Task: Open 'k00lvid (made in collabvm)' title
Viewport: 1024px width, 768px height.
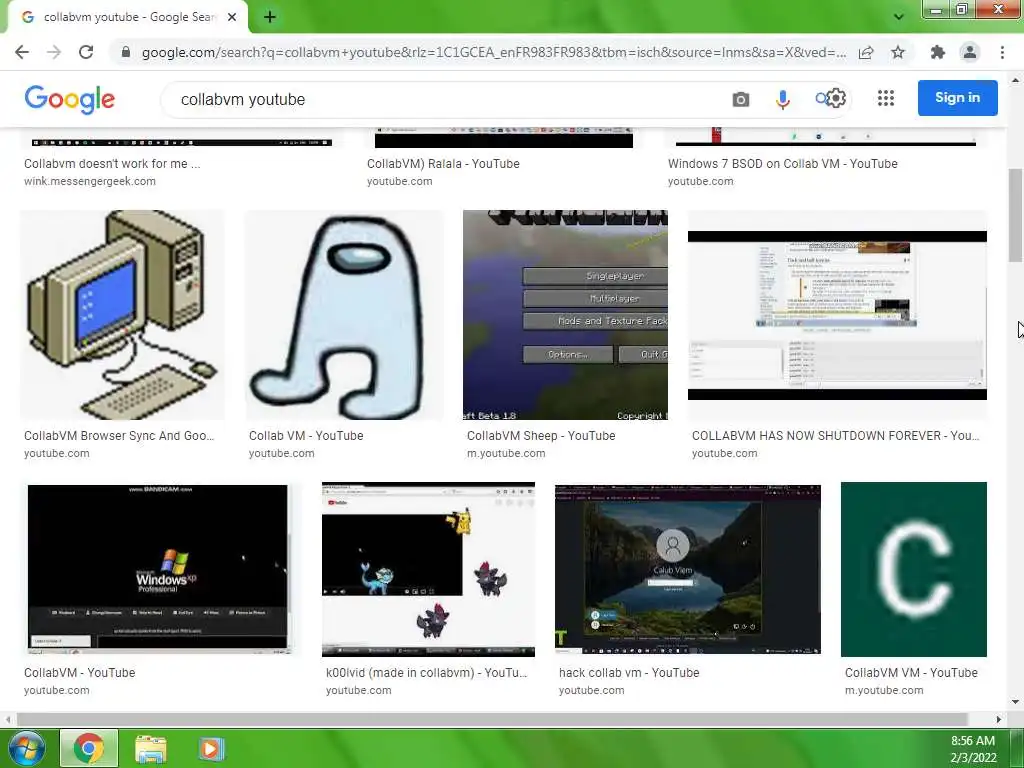Action: (426, 673)
